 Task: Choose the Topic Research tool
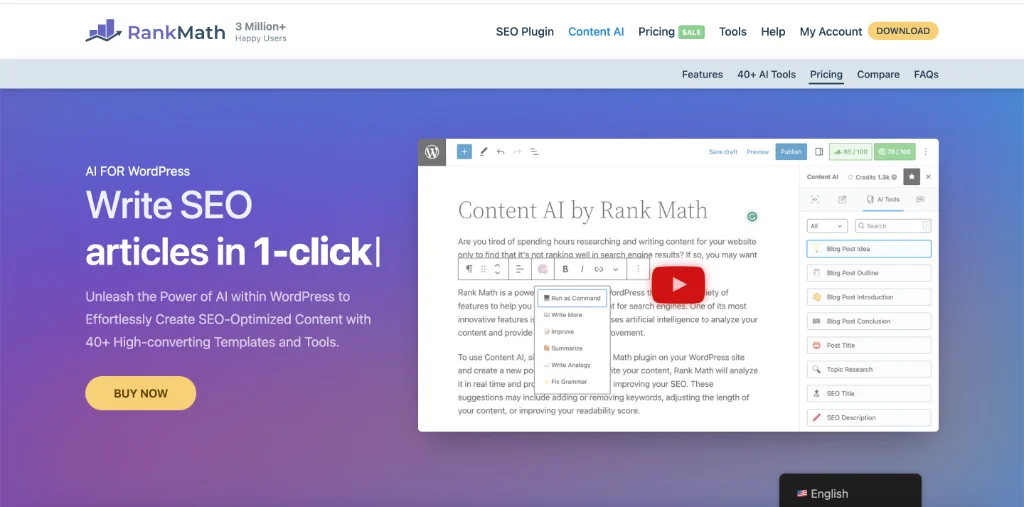click(x=869, y=369)
